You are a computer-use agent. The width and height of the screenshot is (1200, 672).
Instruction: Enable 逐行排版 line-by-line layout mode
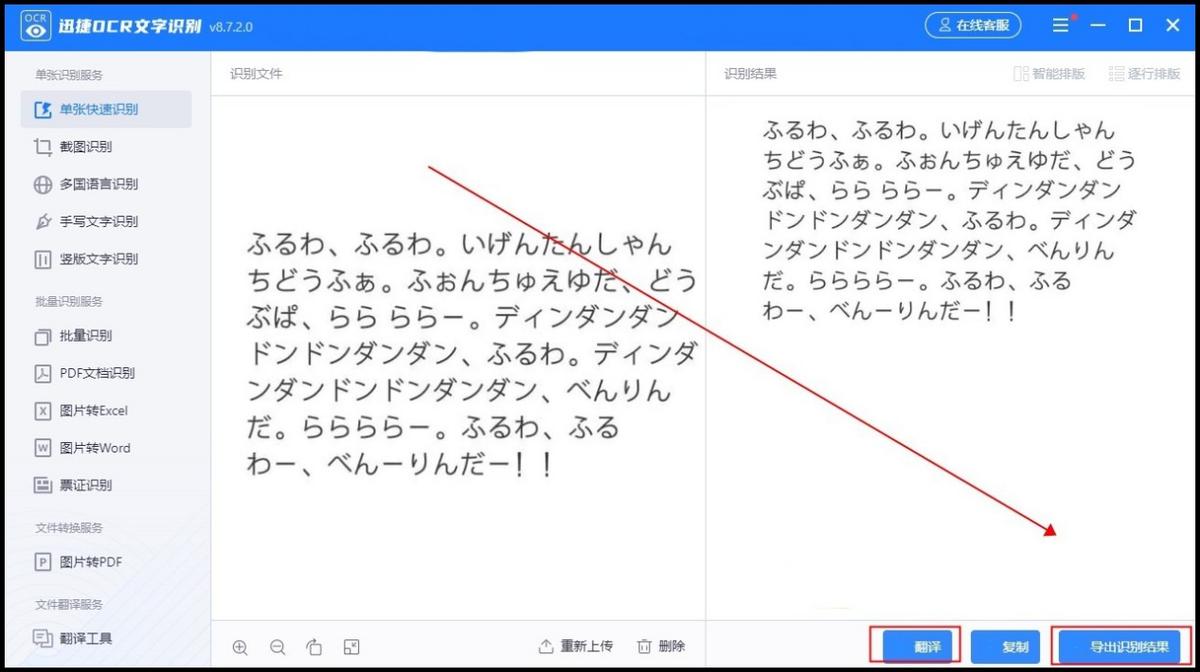1143,73
